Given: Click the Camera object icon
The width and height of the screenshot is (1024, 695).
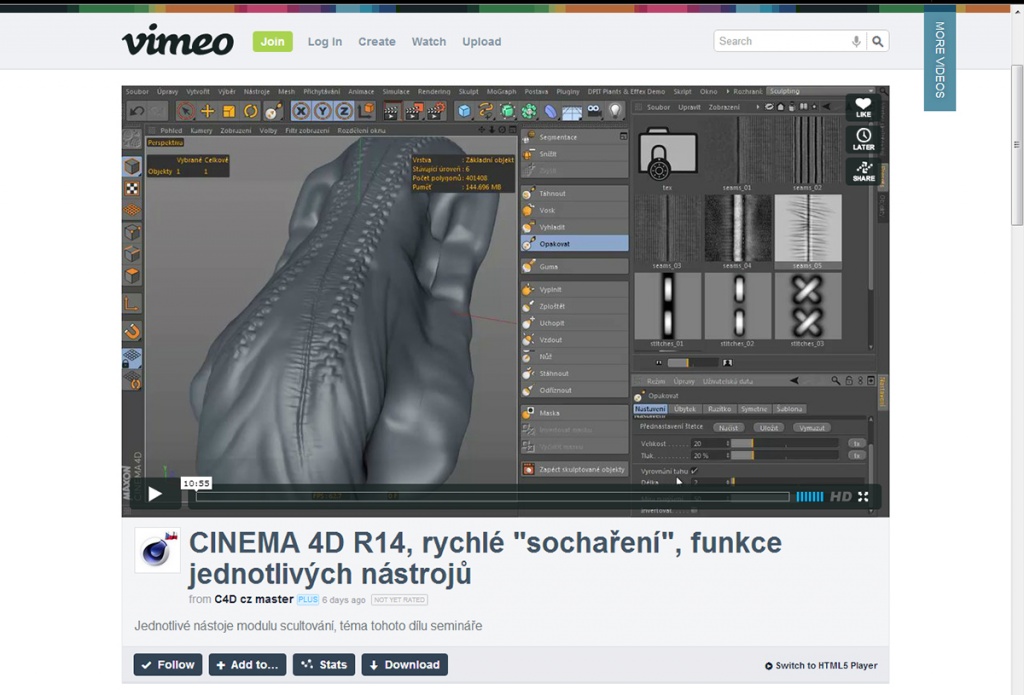Looking at the screenshot, I should pos(594,110).
